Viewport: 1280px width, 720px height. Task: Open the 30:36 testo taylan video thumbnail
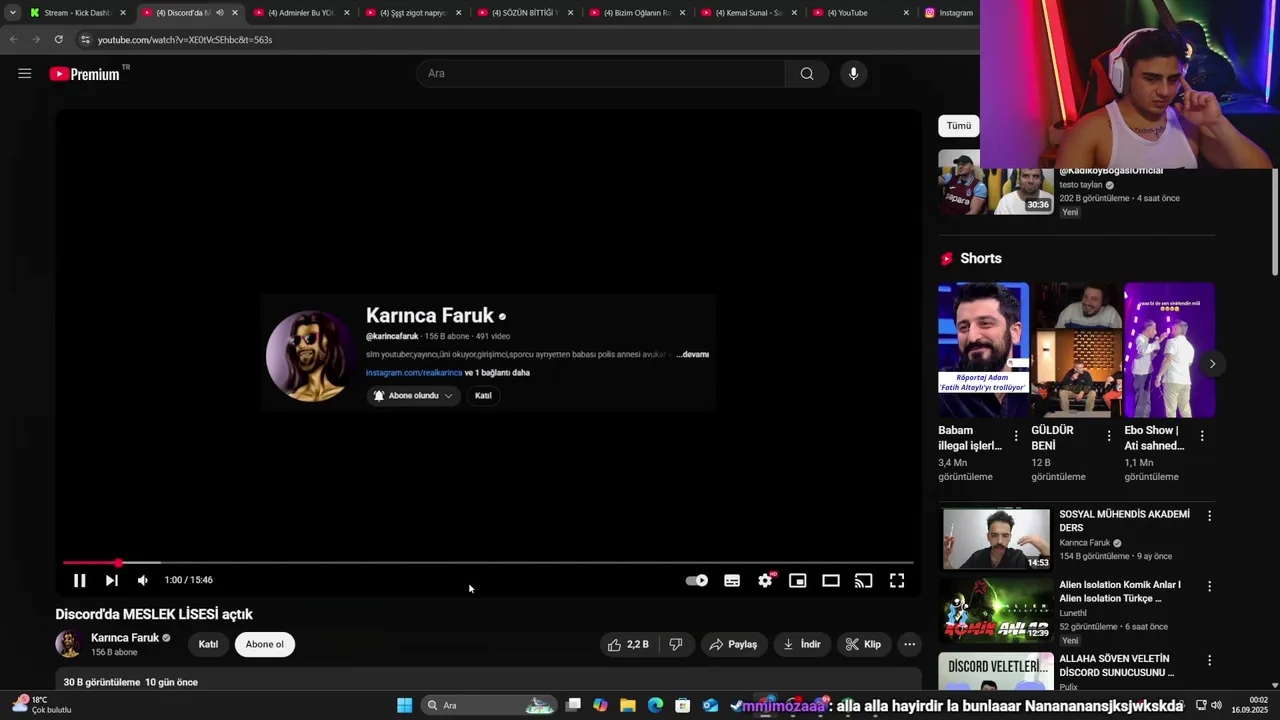[995, 183]
